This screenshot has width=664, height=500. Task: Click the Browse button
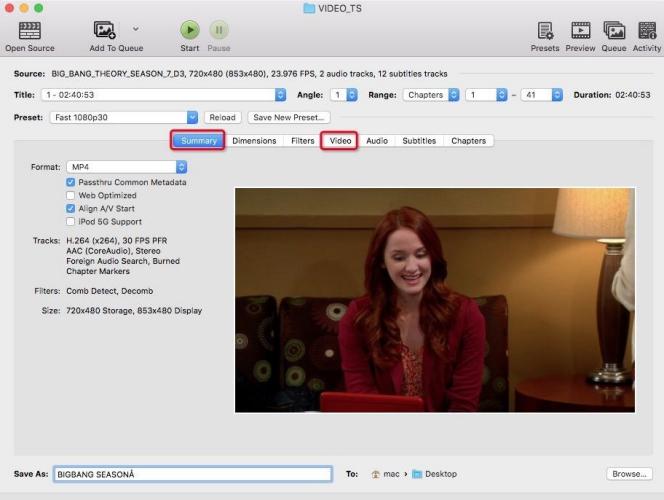click(x=630, y=474)
